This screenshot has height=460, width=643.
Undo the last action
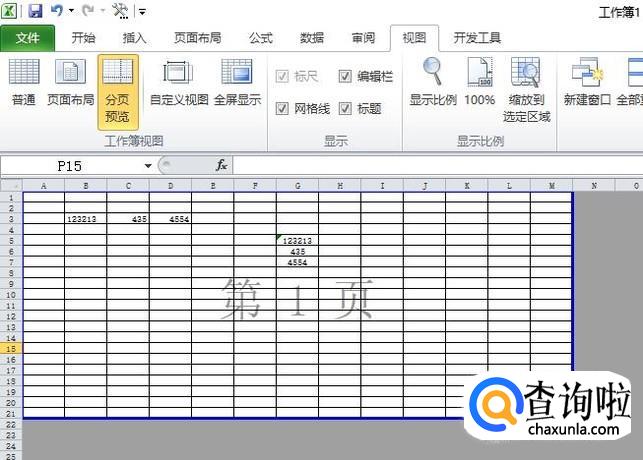pyautogui.click(x=57, y=11)
